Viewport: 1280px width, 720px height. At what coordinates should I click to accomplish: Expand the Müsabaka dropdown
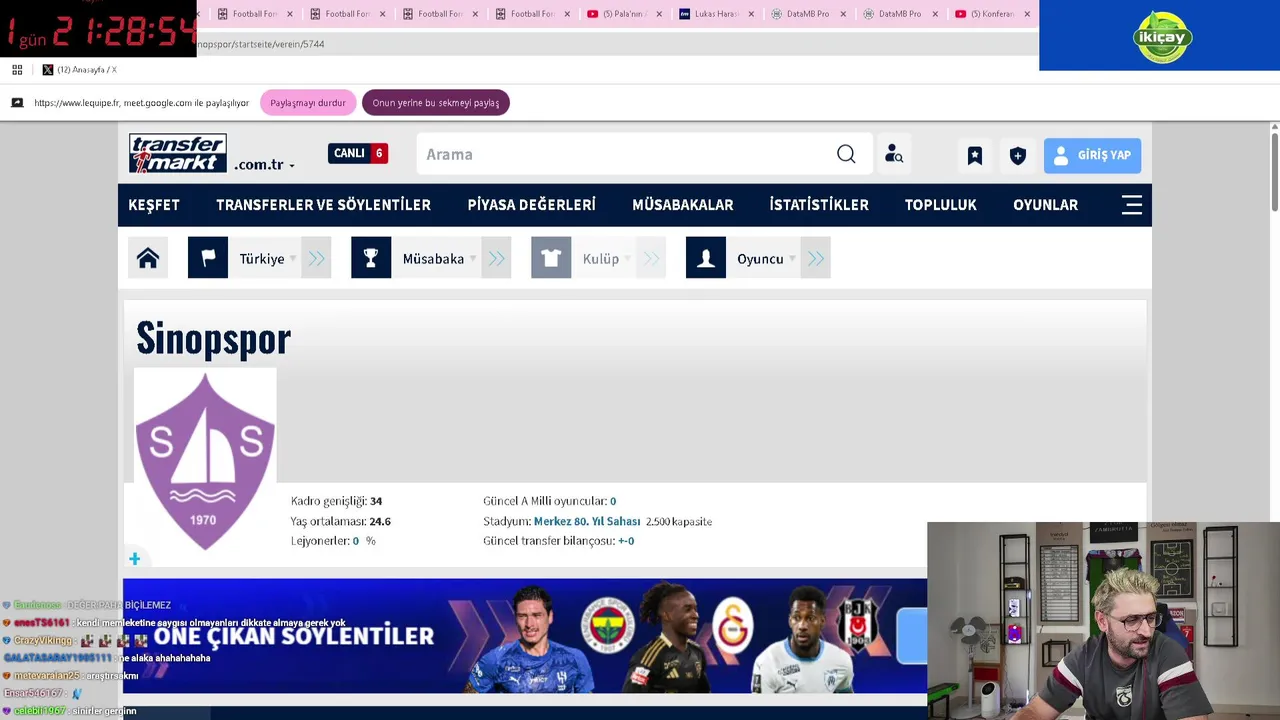[439, 258]
